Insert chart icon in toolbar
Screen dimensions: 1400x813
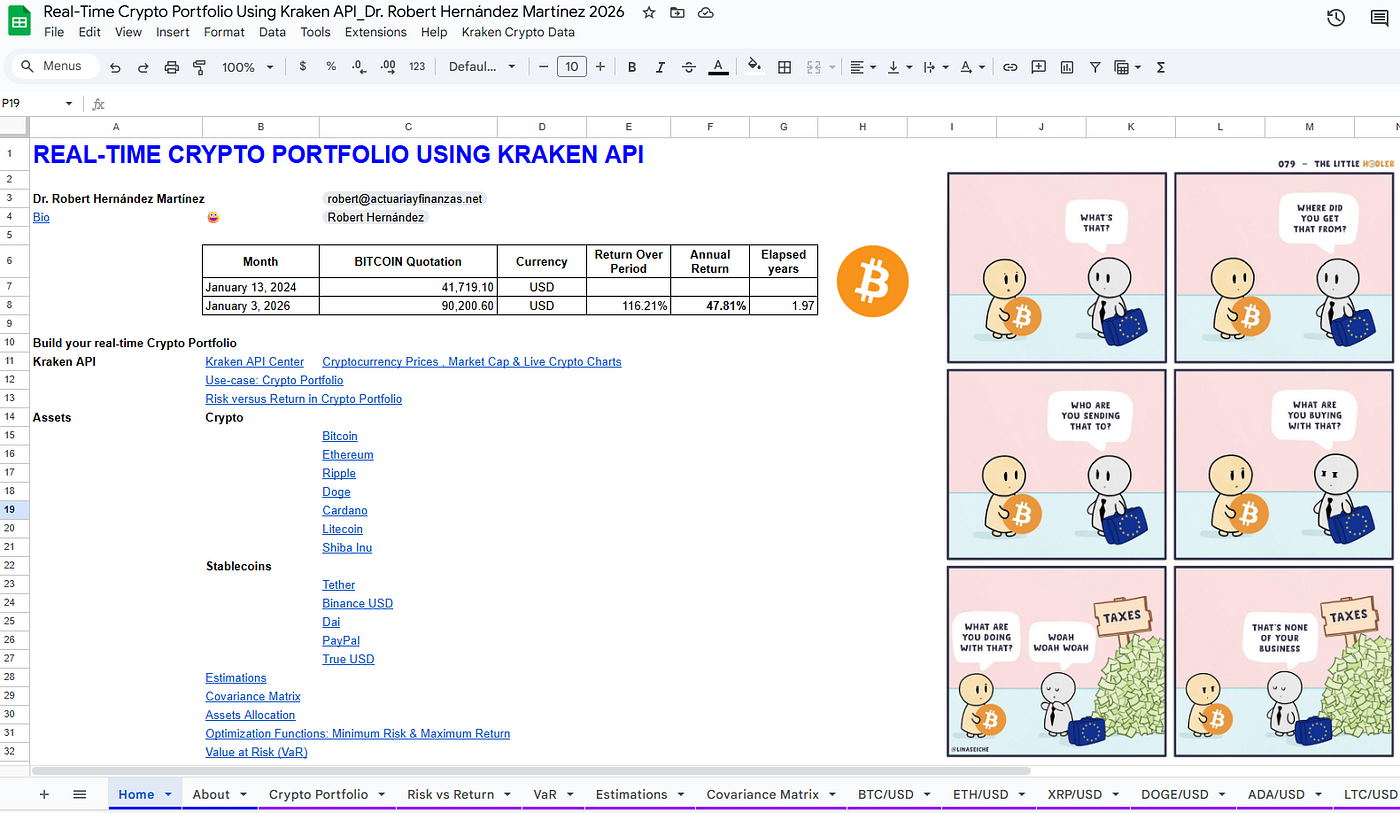1067,67
